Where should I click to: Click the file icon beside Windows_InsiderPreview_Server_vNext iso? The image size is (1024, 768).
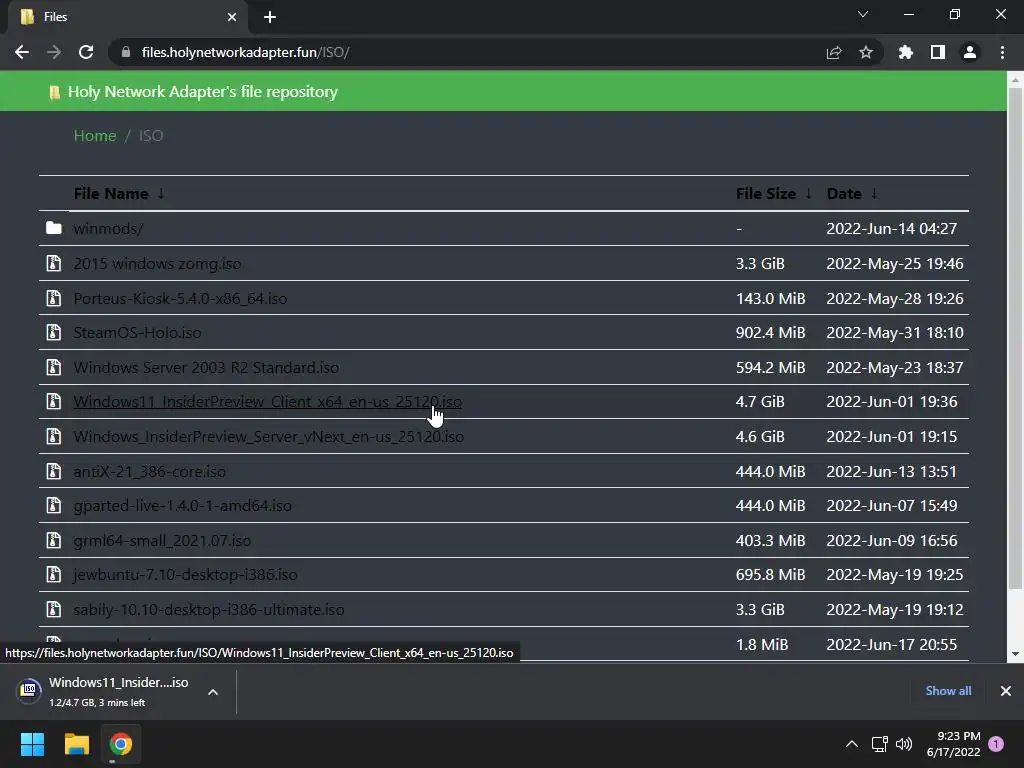tap(54, 436)
